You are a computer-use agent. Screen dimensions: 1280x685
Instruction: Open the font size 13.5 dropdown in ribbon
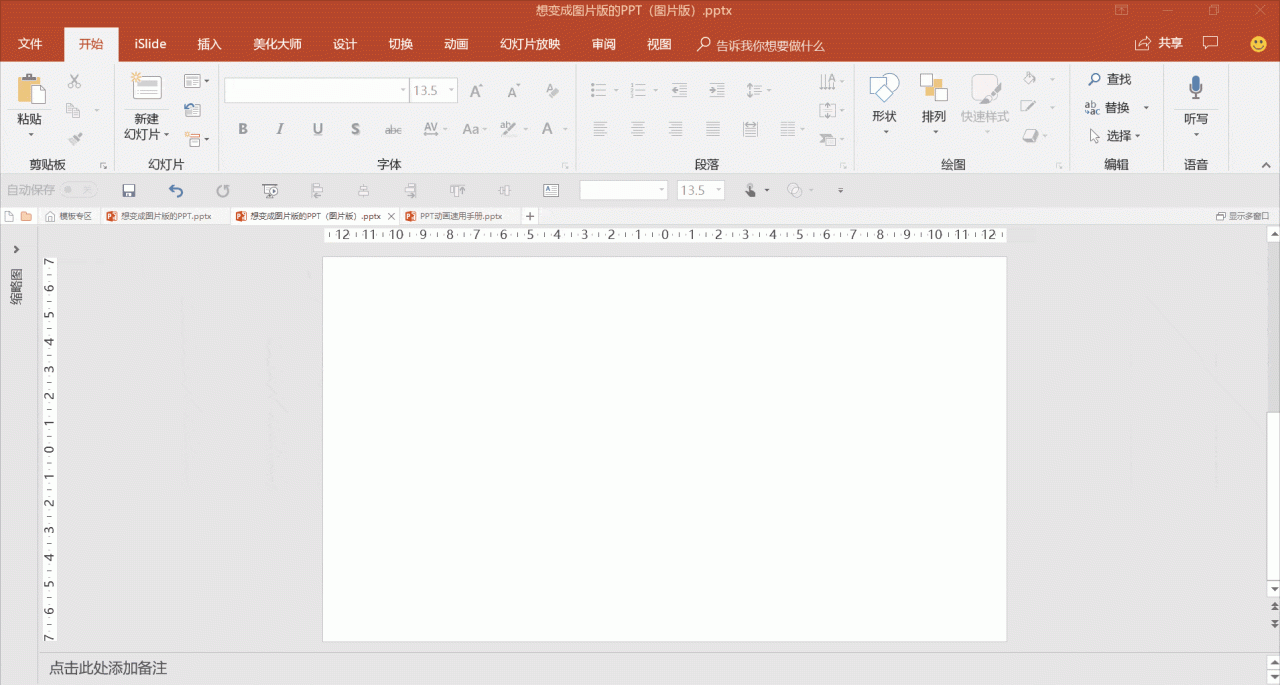[x=452, y=91]
